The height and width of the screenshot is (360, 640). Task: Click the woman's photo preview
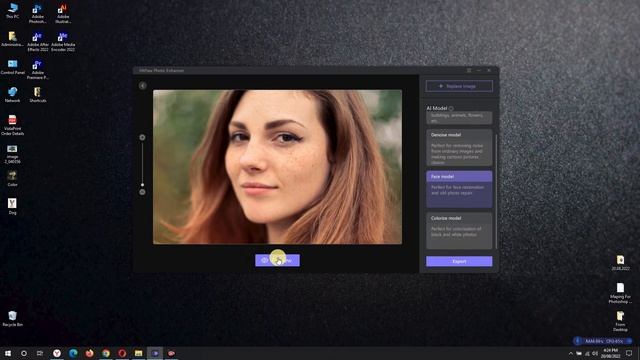278,167
